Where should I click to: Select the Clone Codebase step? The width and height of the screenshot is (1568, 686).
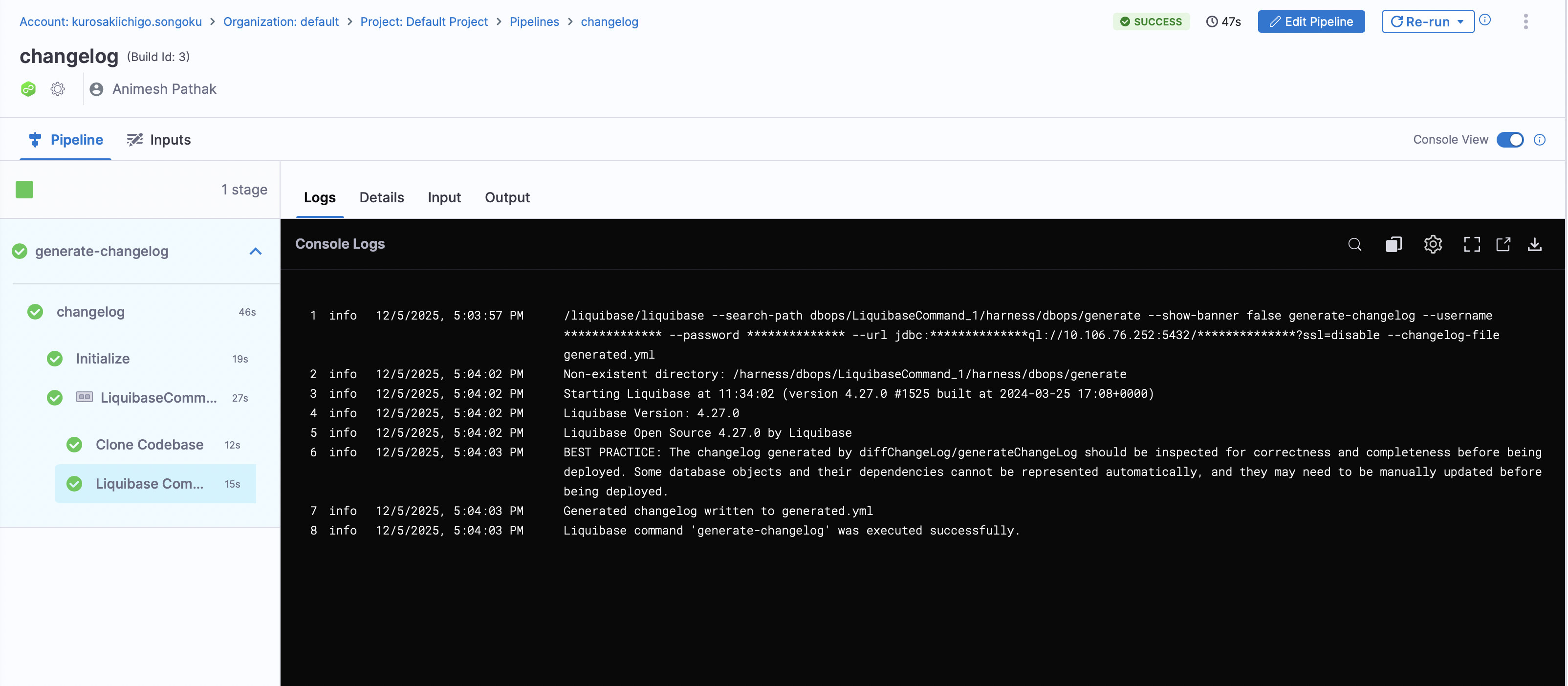click(150, 444)
